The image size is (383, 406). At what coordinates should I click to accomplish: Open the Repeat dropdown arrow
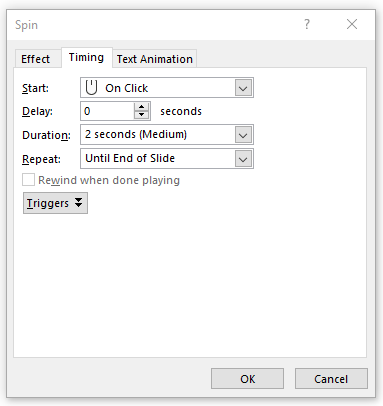click(x=243, y=159)
